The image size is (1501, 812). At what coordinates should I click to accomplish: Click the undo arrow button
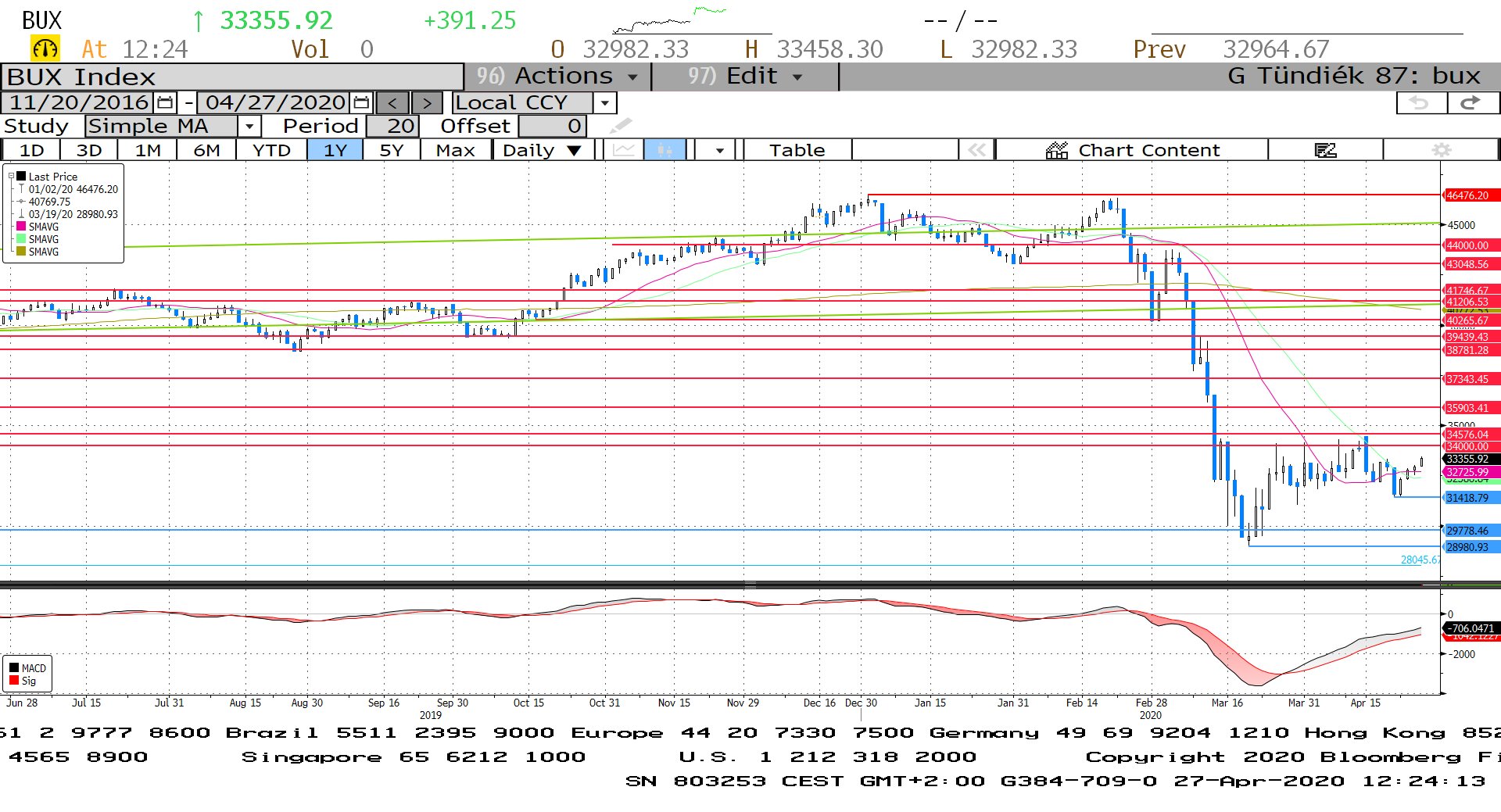[x=1420, y=103]
